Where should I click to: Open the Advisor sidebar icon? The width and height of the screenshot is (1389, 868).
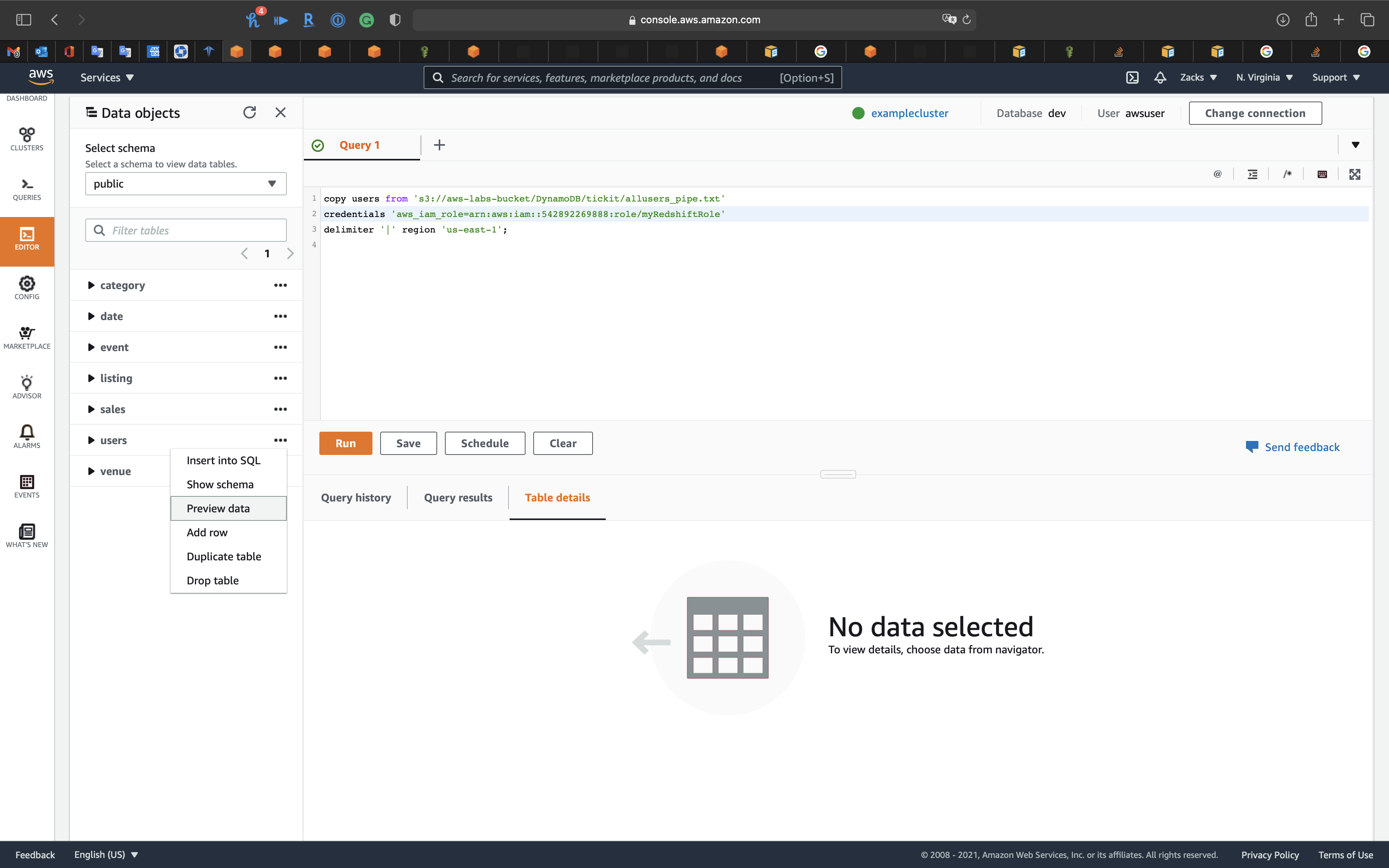coord(27,387)
